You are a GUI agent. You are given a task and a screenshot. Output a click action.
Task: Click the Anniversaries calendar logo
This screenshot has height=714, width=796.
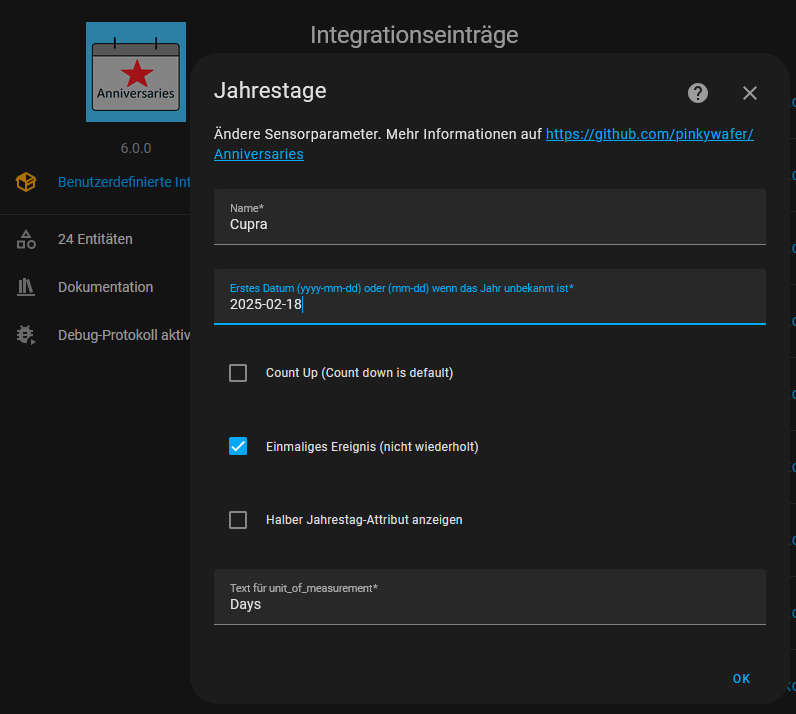[136, 72]
